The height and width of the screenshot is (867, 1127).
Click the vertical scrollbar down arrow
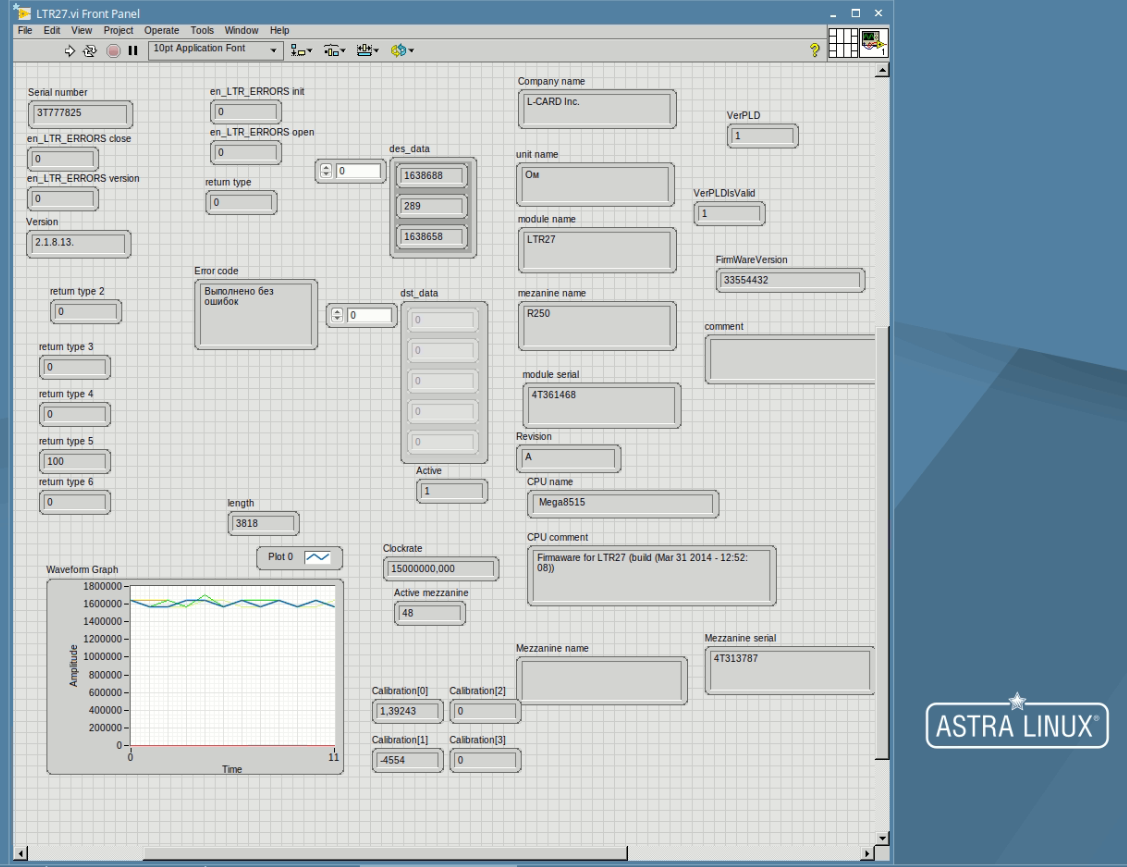click(882, 838)
